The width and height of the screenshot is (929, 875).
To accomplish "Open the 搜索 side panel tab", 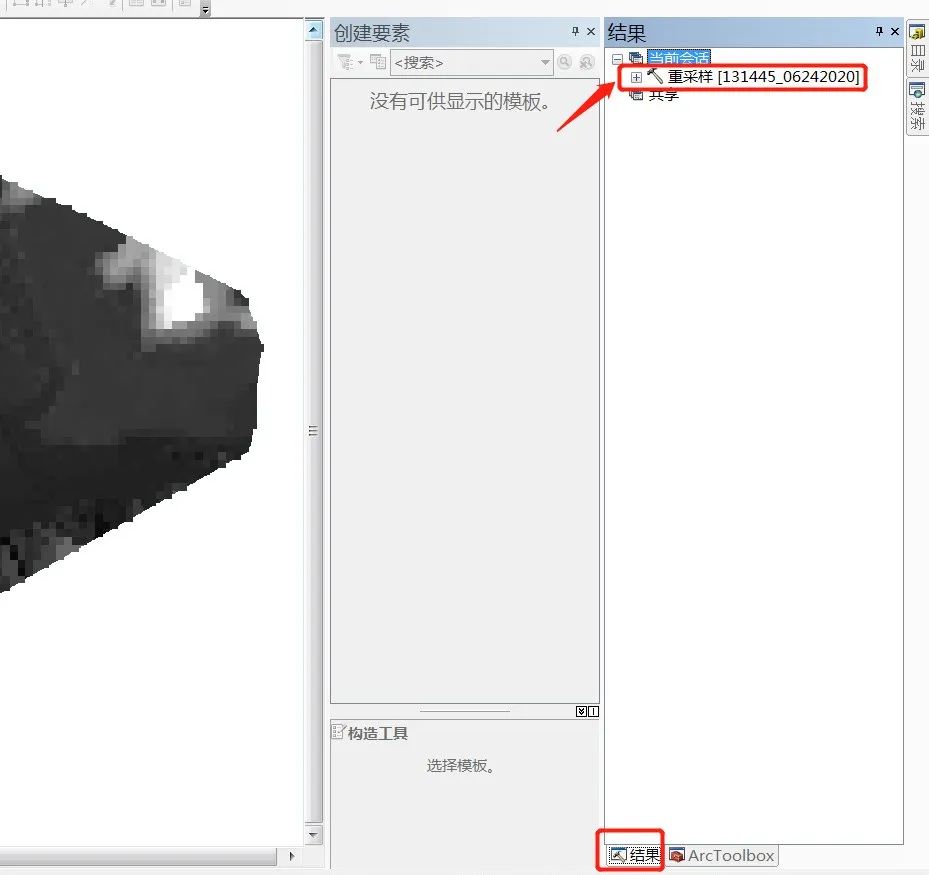I will 917,106.
